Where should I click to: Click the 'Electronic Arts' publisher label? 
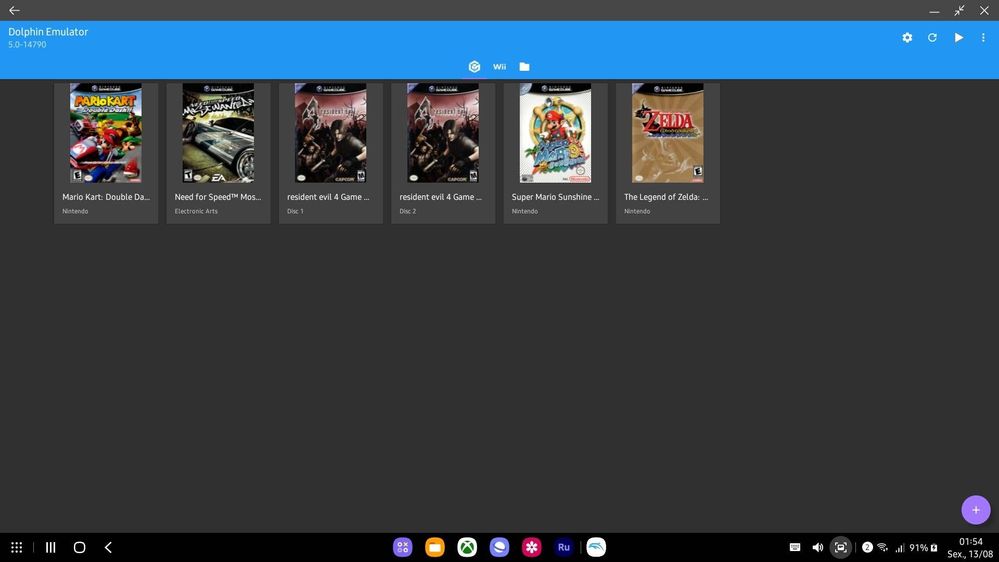[x=196, y=211]
